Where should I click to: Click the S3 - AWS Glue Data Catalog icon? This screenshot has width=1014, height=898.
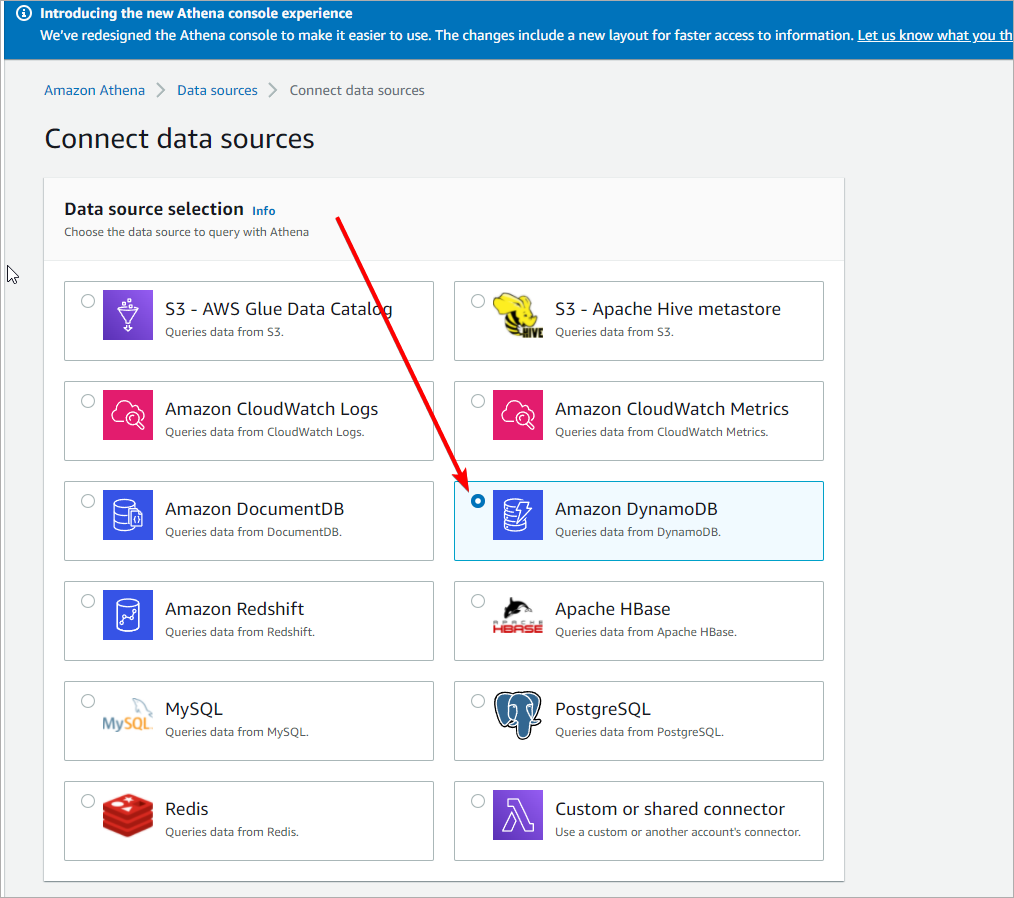pyautogui.click(x=127, y=314)
